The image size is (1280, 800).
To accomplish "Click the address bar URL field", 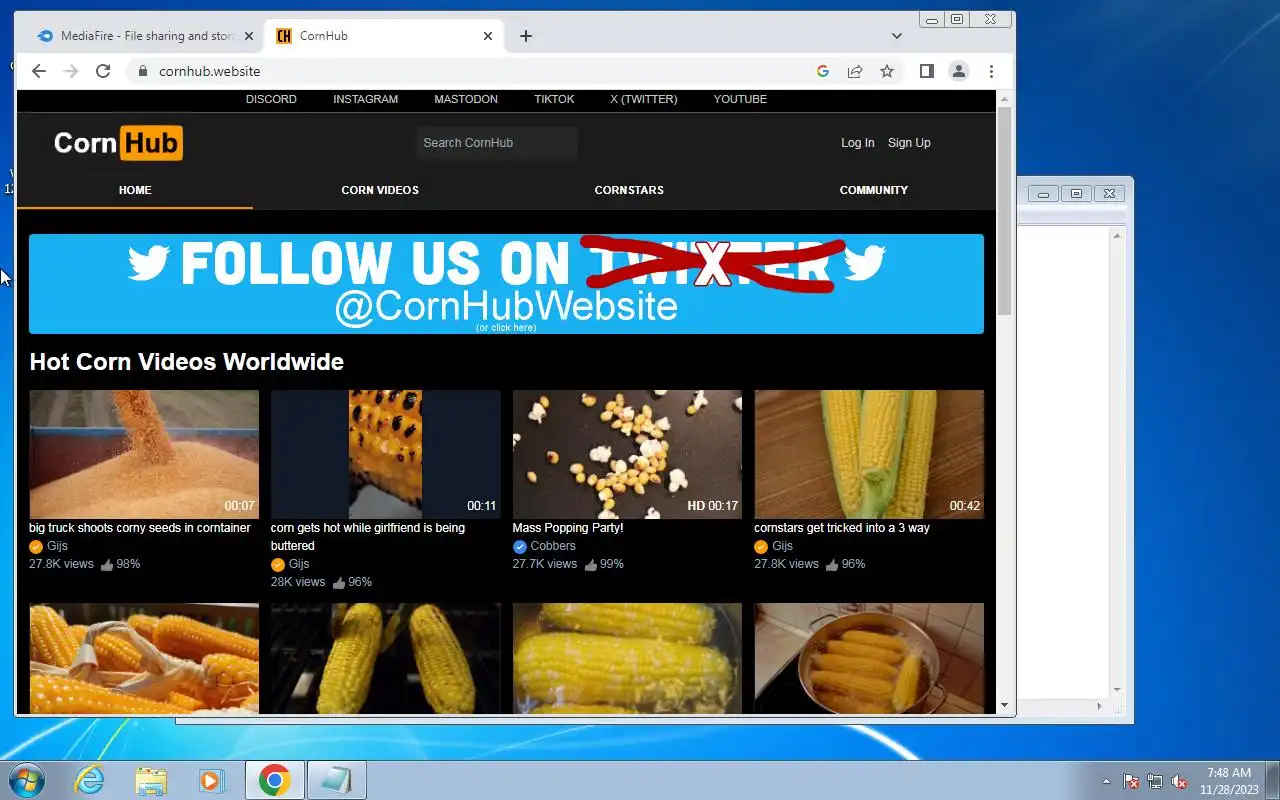I will [x=480, y=71].
